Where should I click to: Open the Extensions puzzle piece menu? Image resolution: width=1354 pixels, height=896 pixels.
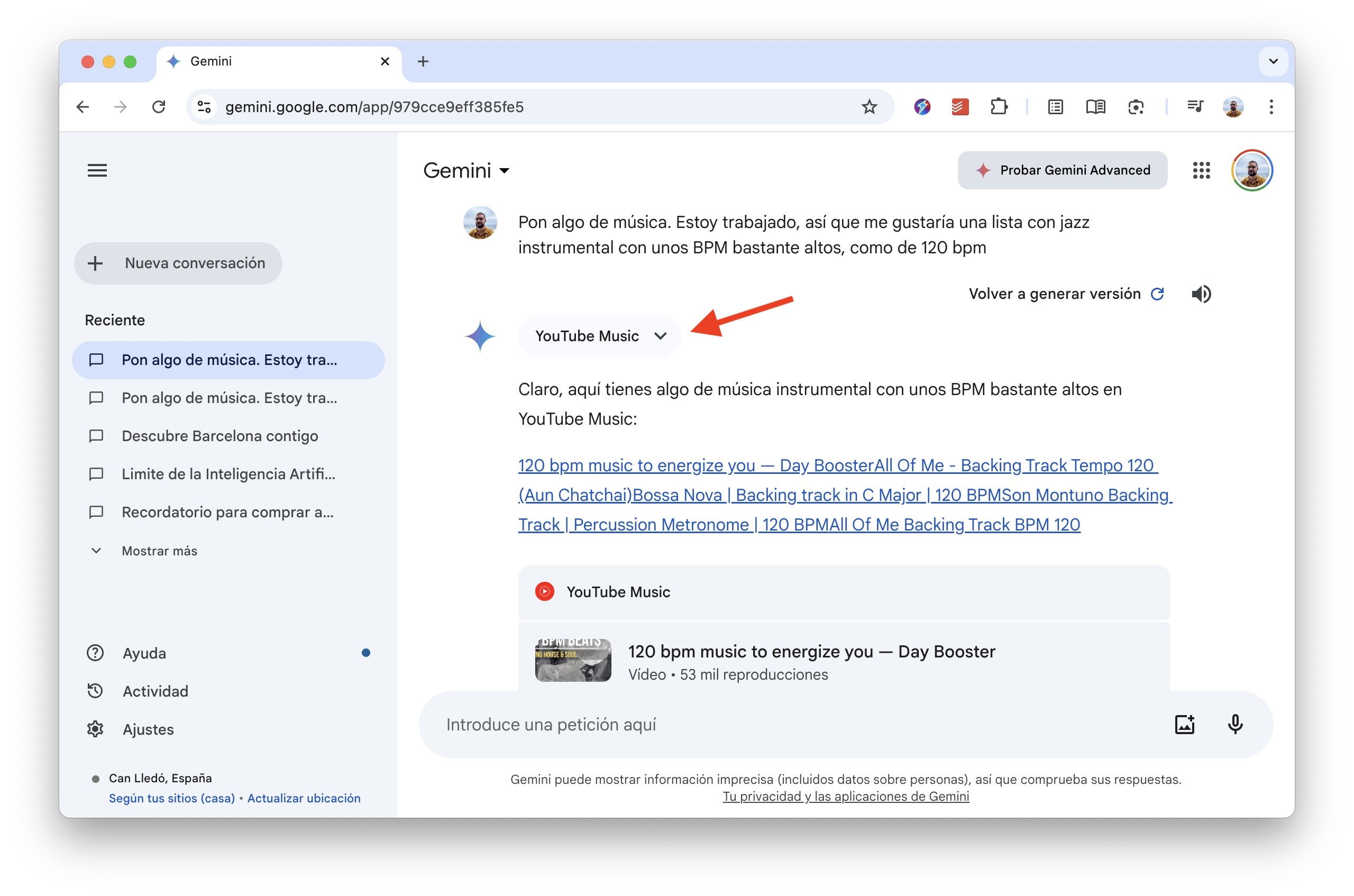(x=999, y=107)
